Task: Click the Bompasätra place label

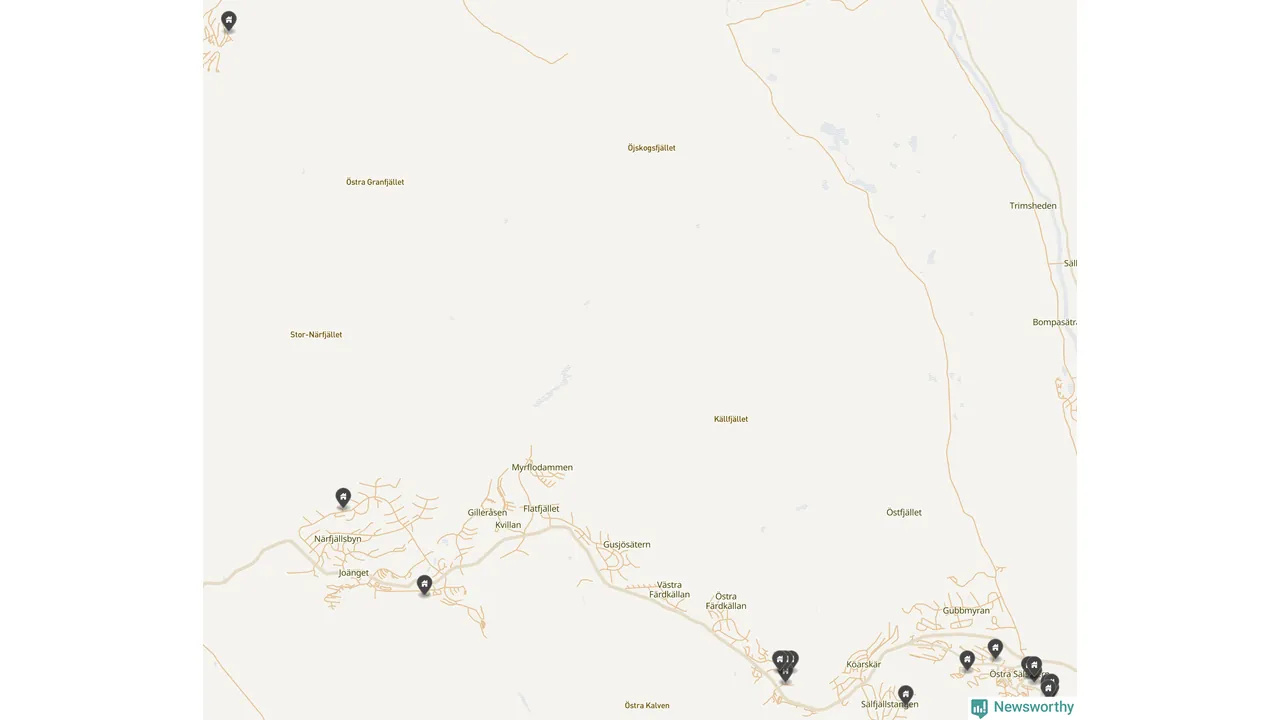Action: [1054, 322]
